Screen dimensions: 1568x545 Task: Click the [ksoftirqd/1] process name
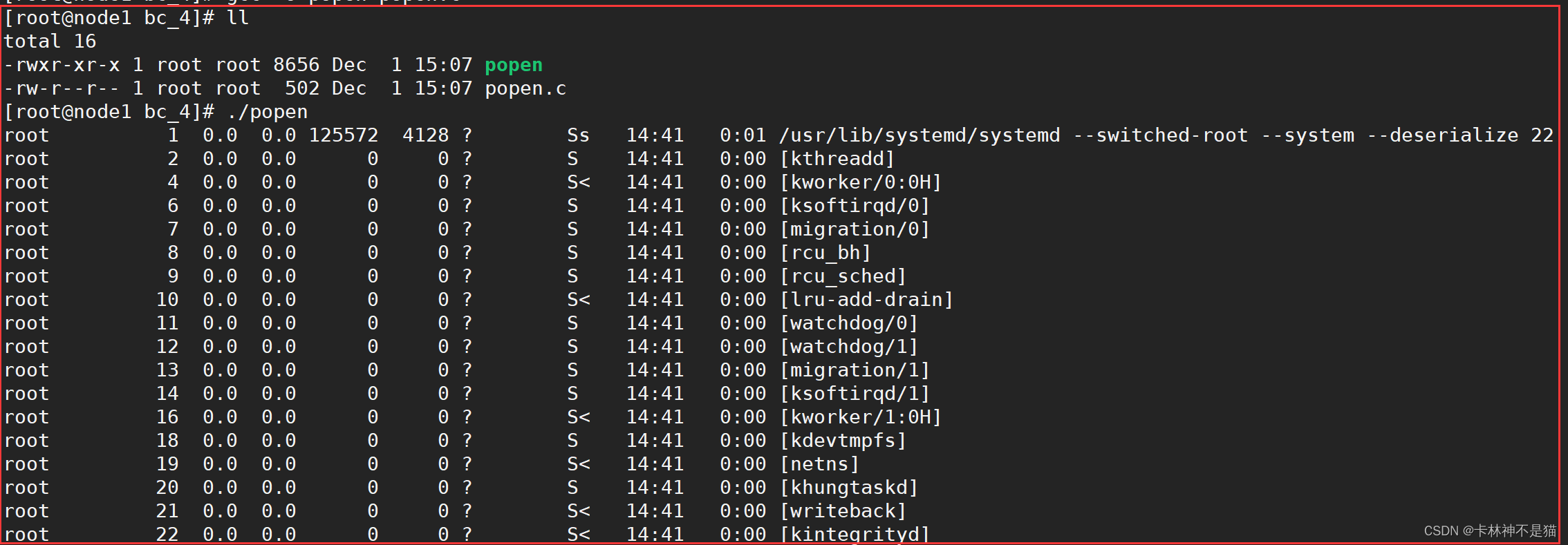pos(855,394)
